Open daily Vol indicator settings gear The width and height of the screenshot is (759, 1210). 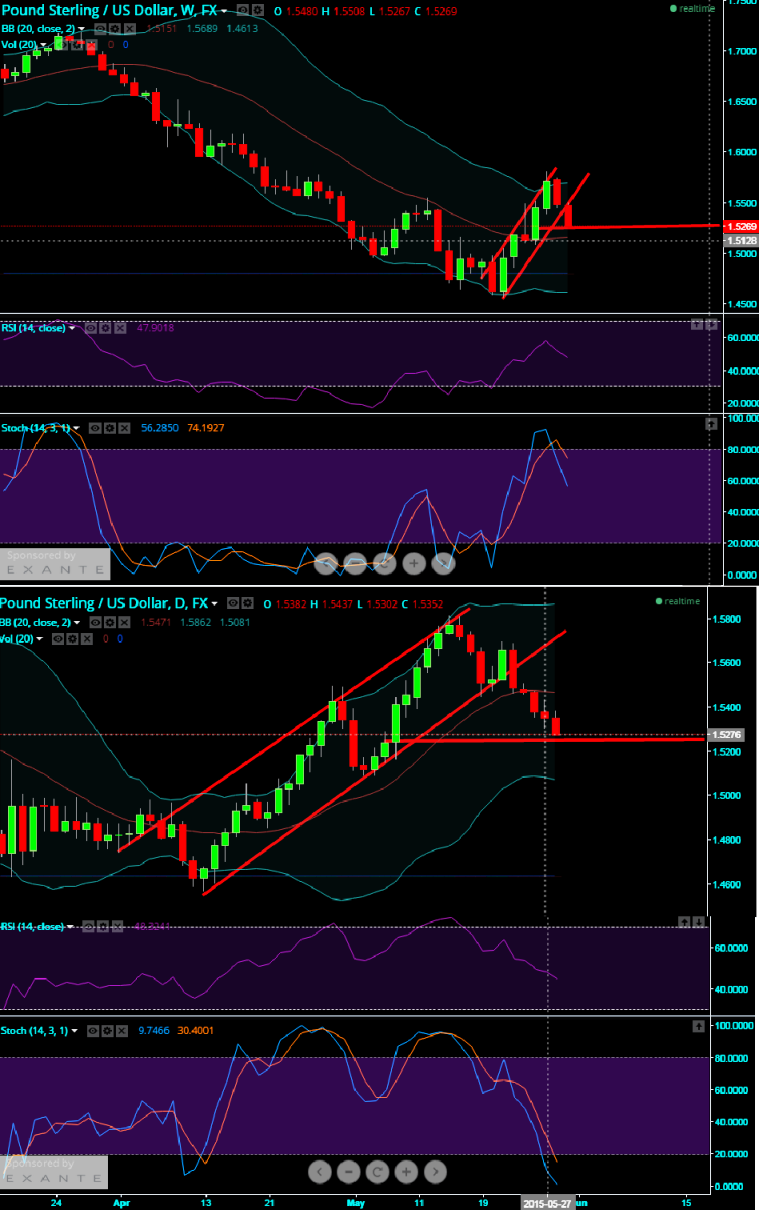point(73,639)
